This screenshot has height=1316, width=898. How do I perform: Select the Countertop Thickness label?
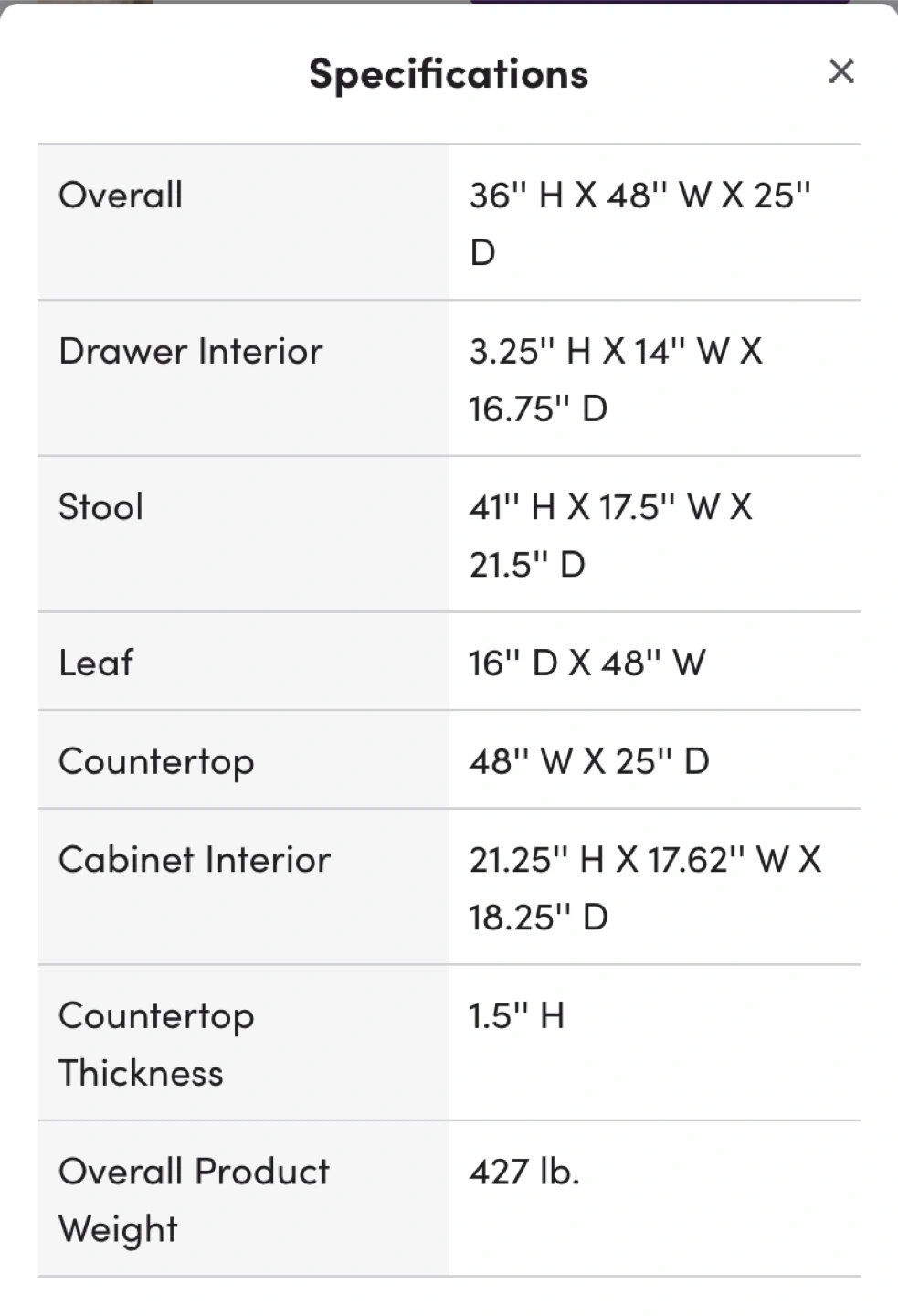(156, 1044)
